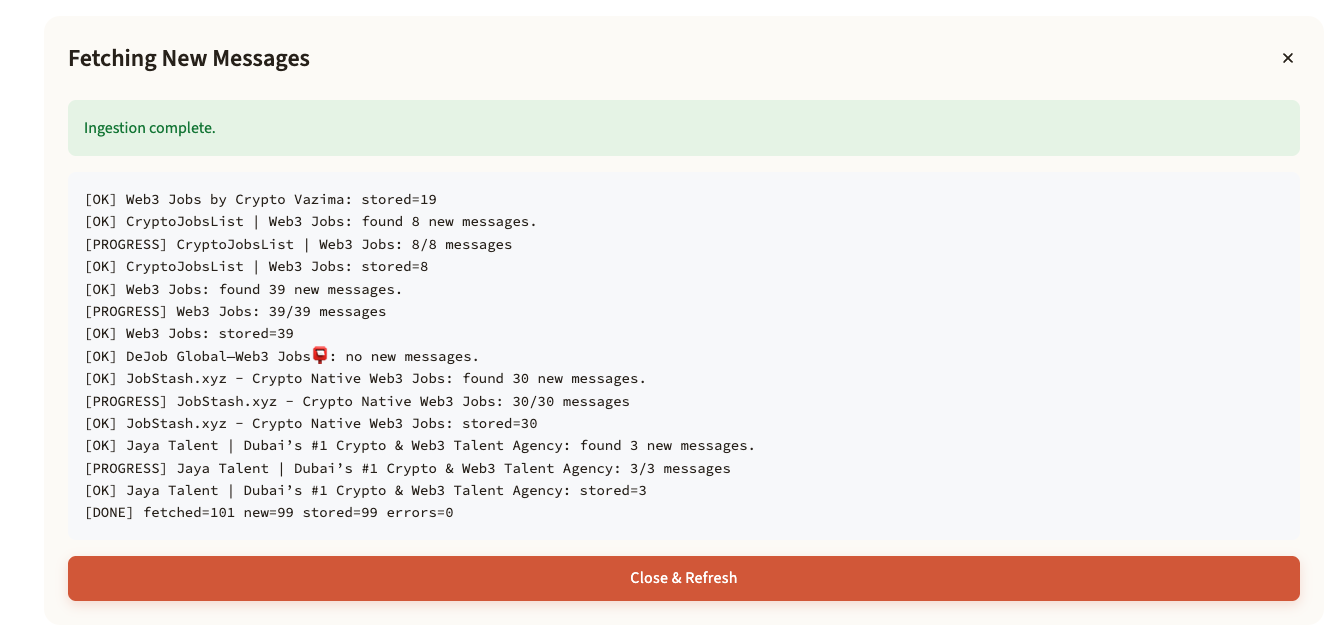Click the JobStash.xyz found 30 messages line
Screen dimensions: 1341x642
tap(365, 378)
